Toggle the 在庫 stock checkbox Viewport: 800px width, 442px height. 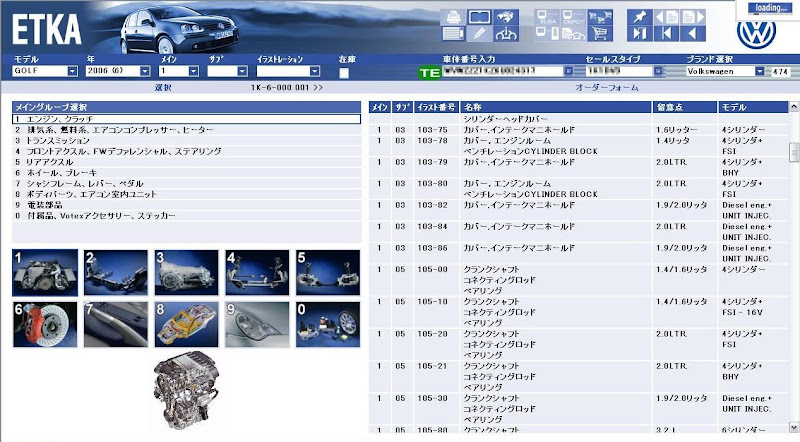pyautogui.click(x=344, y=72)
